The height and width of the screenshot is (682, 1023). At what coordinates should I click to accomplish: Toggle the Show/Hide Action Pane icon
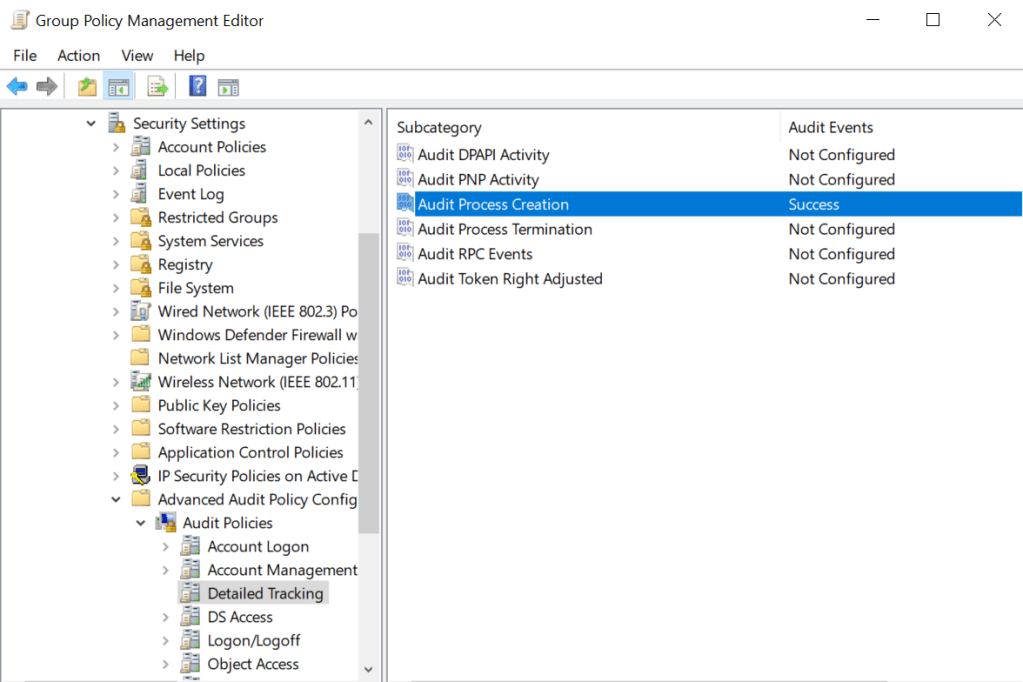click(x=228, y=87)
